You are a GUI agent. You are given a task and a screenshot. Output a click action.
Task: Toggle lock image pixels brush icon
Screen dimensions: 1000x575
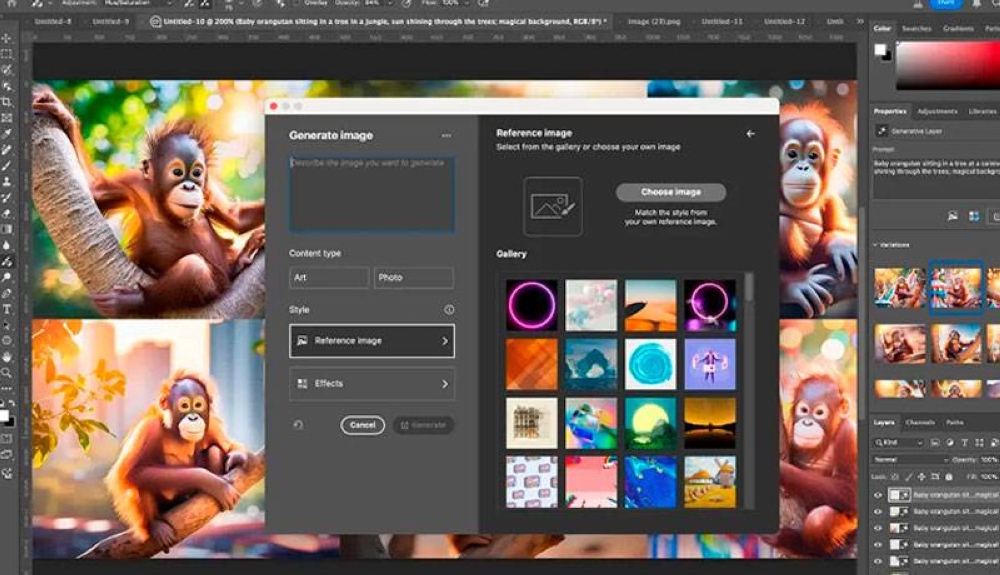click(908, 477)
